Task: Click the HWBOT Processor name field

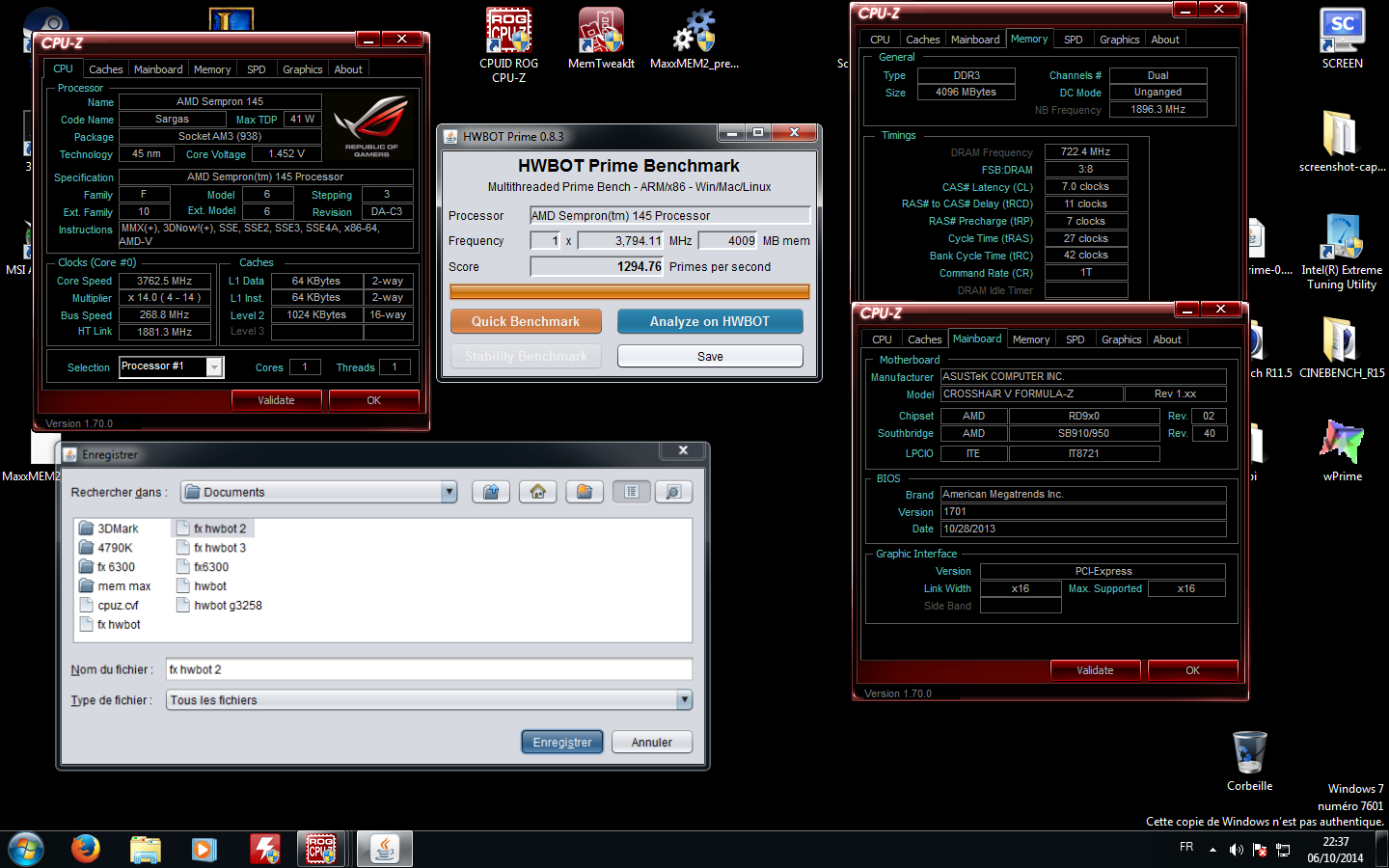Action: [x=670, y=215]
